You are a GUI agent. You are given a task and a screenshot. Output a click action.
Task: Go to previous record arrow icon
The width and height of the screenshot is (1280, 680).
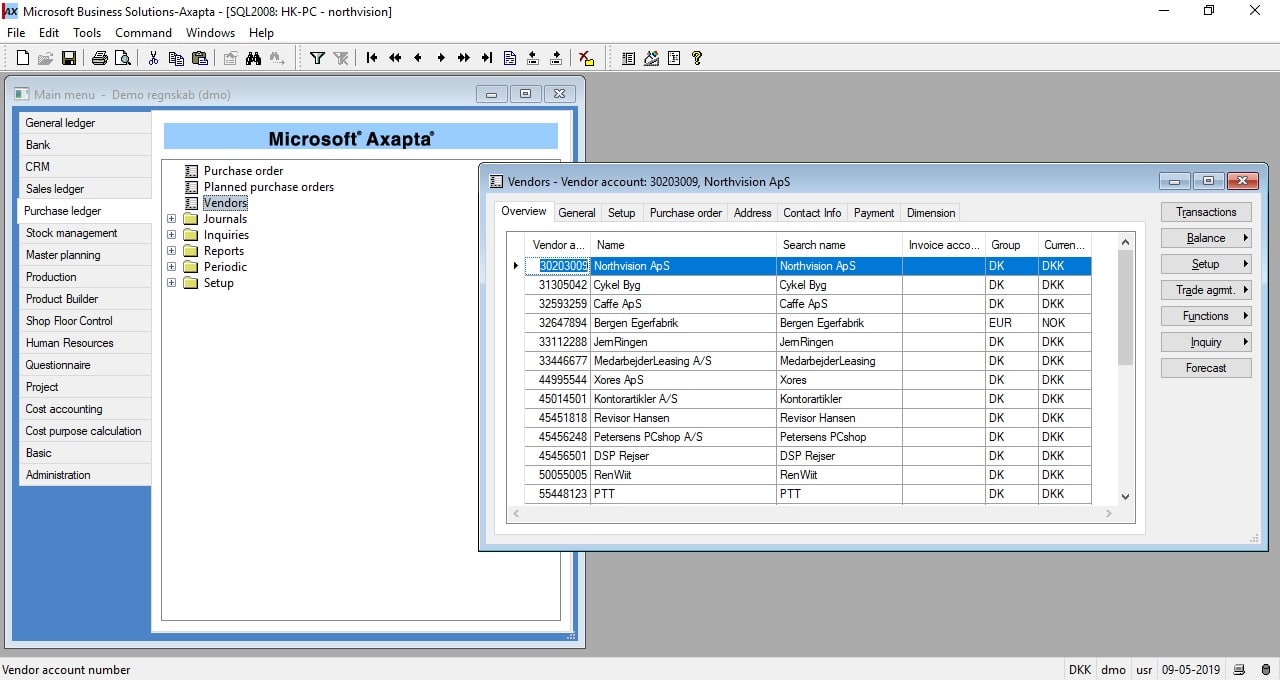[418, 58]
